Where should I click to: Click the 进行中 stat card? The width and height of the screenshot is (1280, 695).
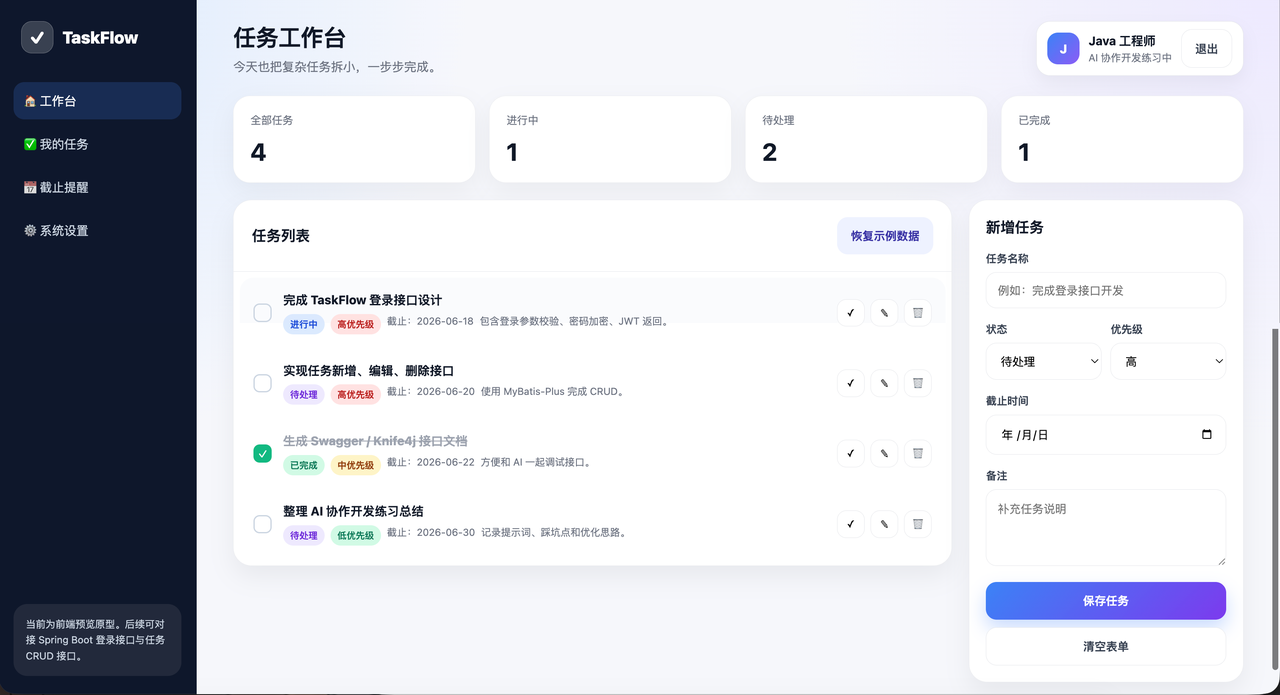[x=610, y=139]
